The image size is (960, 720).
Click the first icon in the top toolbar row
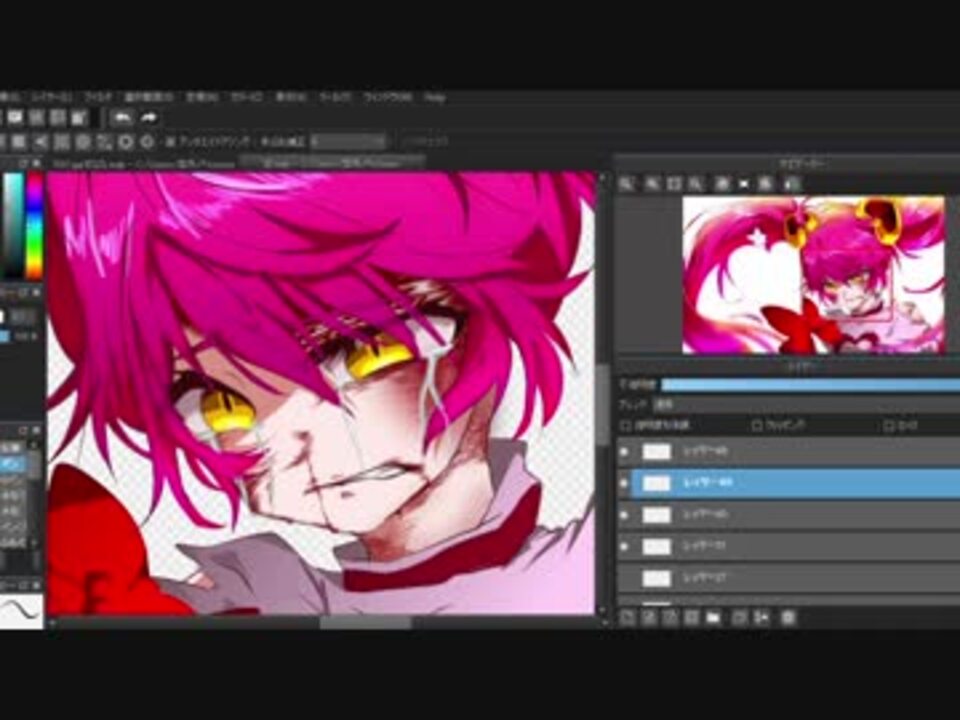tap(15, 118)
